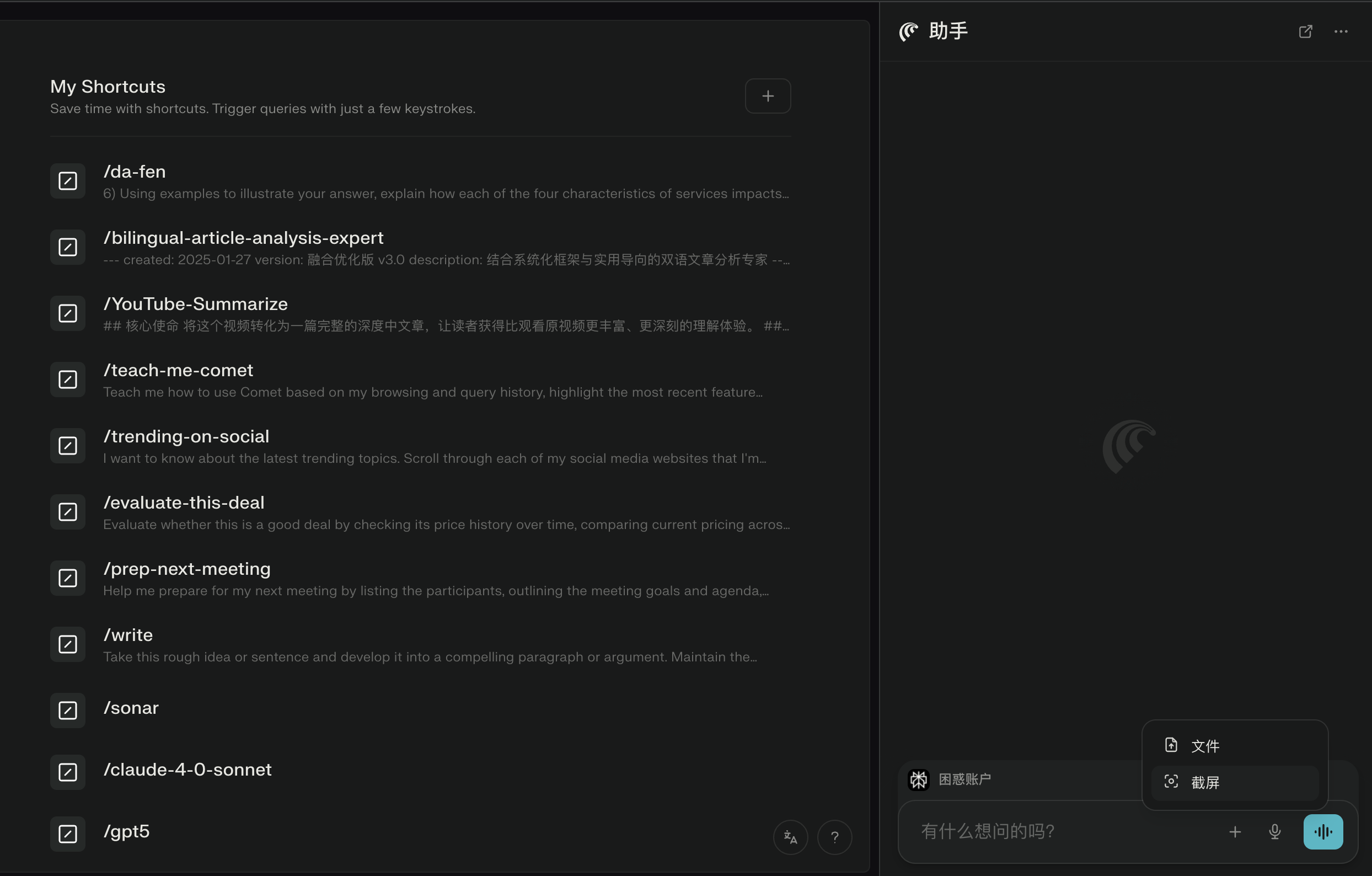
Task: Click the question mark help button
Action: point(834,837)
